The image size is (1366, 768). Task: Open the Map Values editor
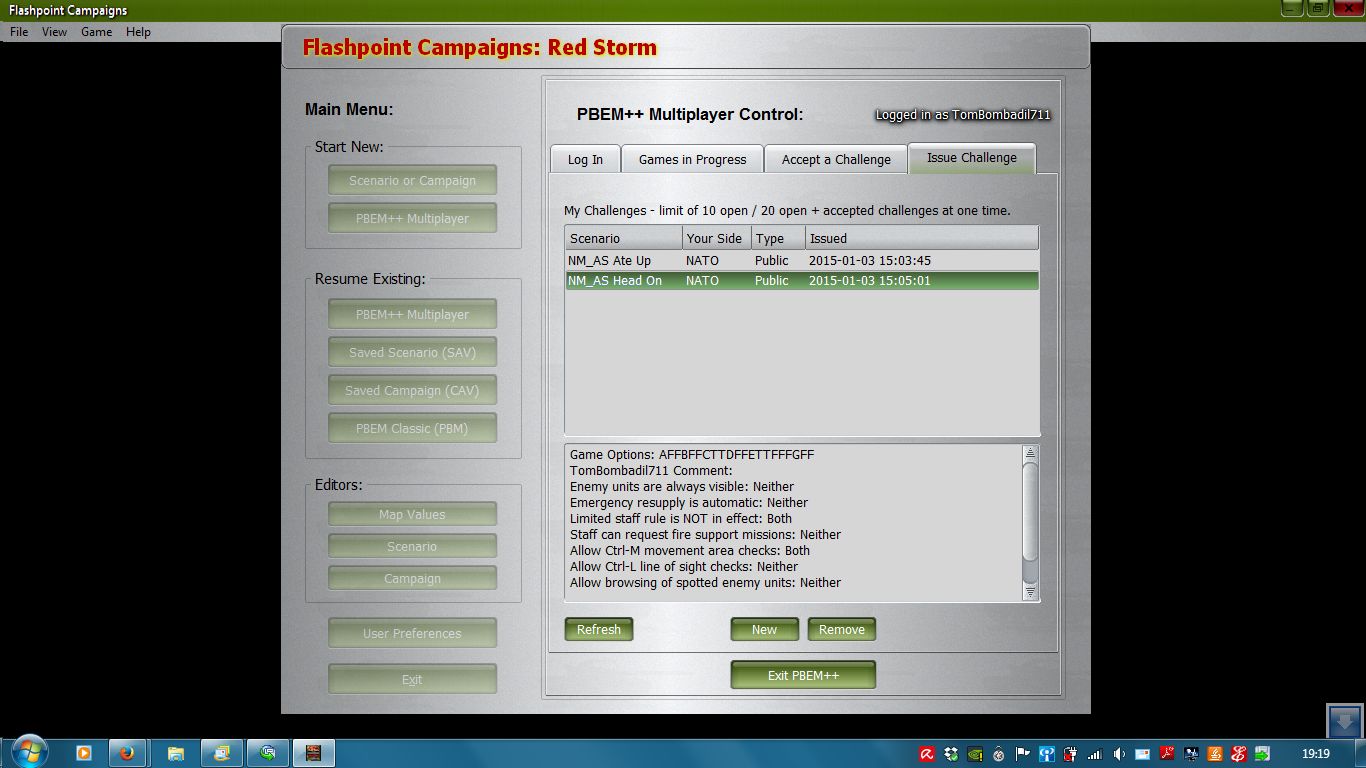pyautogui.click(x=412, y=514)
